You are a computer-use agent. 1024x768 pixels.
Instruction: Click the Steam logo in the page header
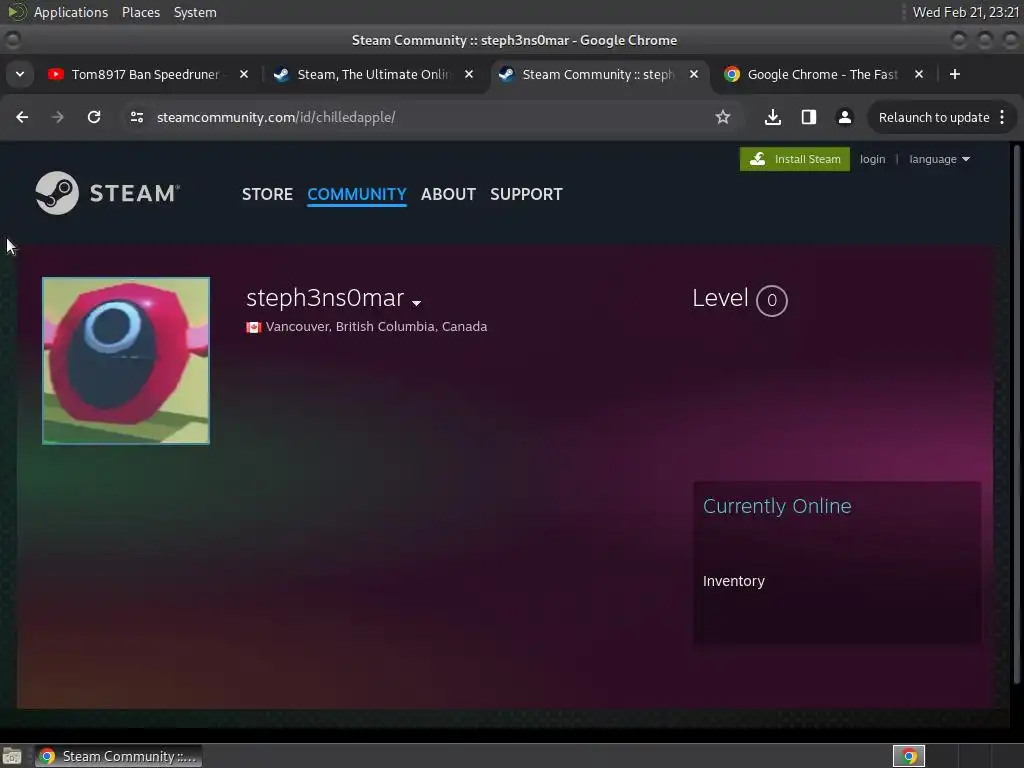[x=108, y=193]
